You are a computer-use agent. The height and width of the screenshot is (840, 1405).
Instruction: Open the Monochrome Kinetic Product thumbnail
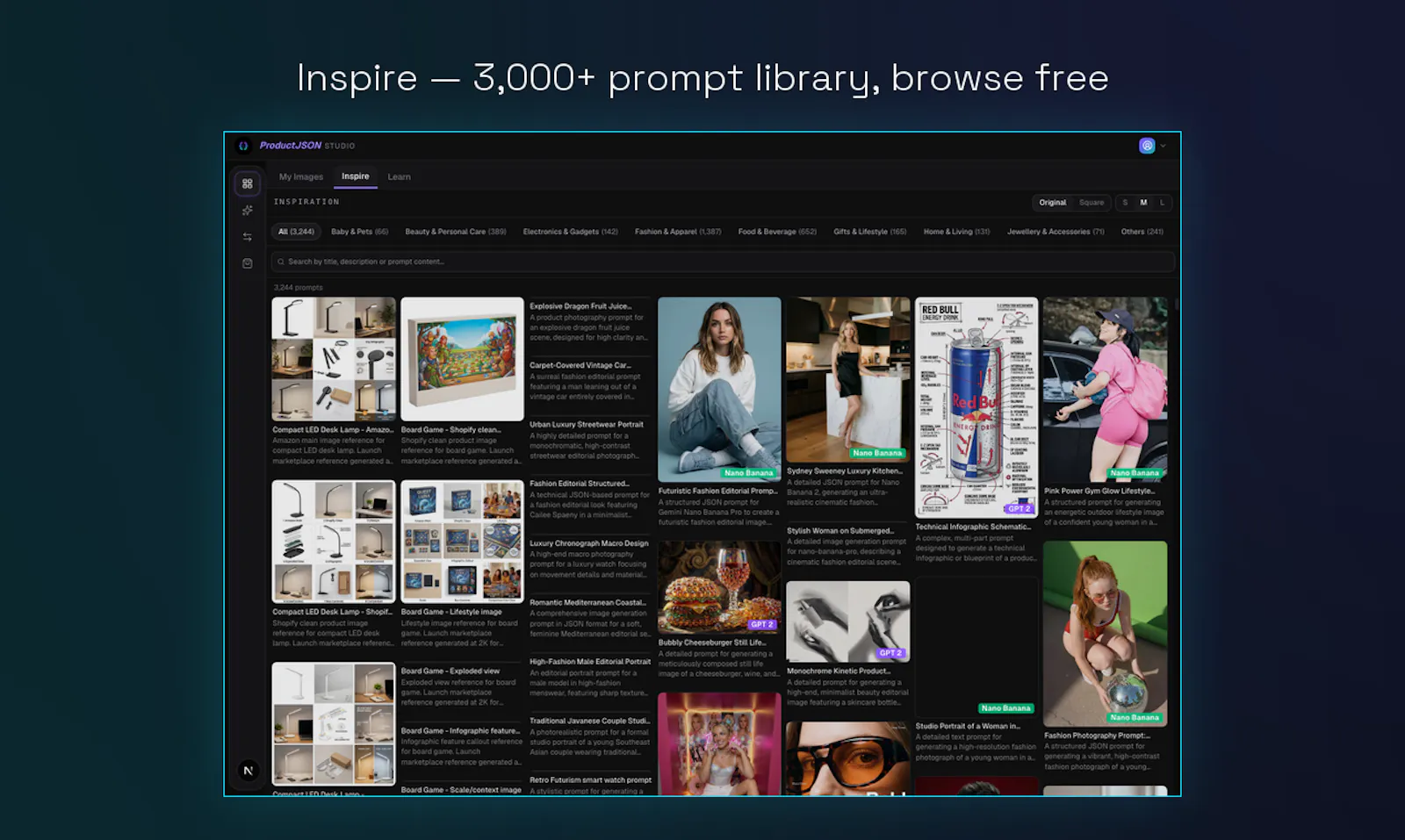(x=848, y=621)
